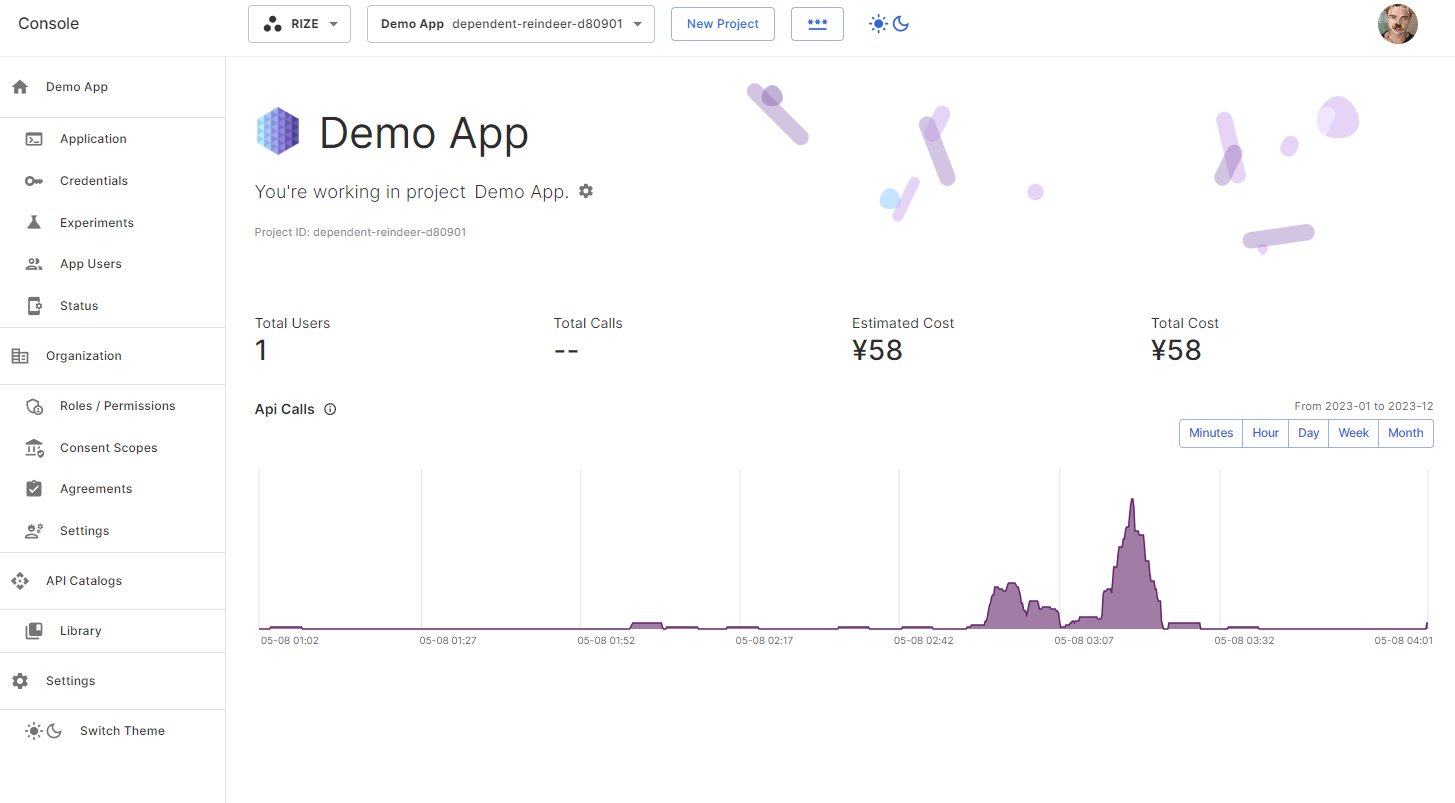Open the RIZE organization dropdown

[299, 24]
